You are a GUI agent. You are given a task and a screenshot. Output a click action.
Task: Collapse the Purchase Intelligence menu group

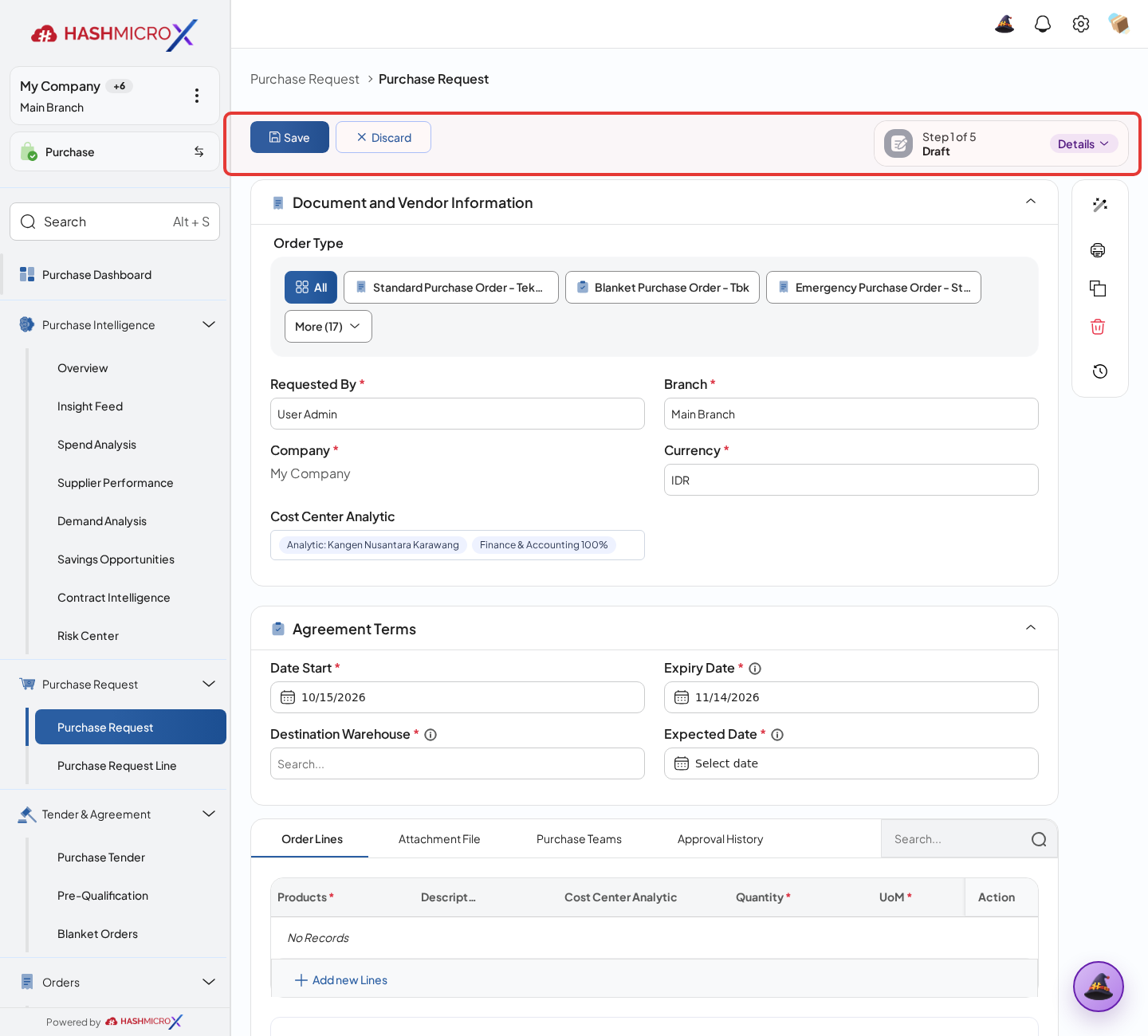click(209, 324)
